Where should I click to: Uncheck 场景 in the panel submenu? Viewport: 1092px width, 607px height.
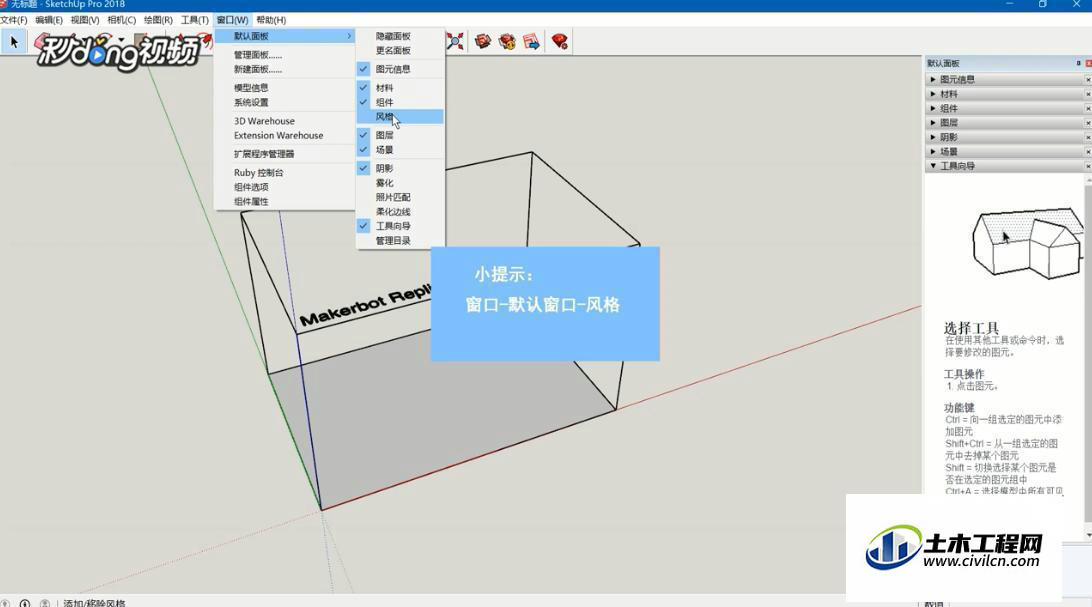tap(400, 150)
